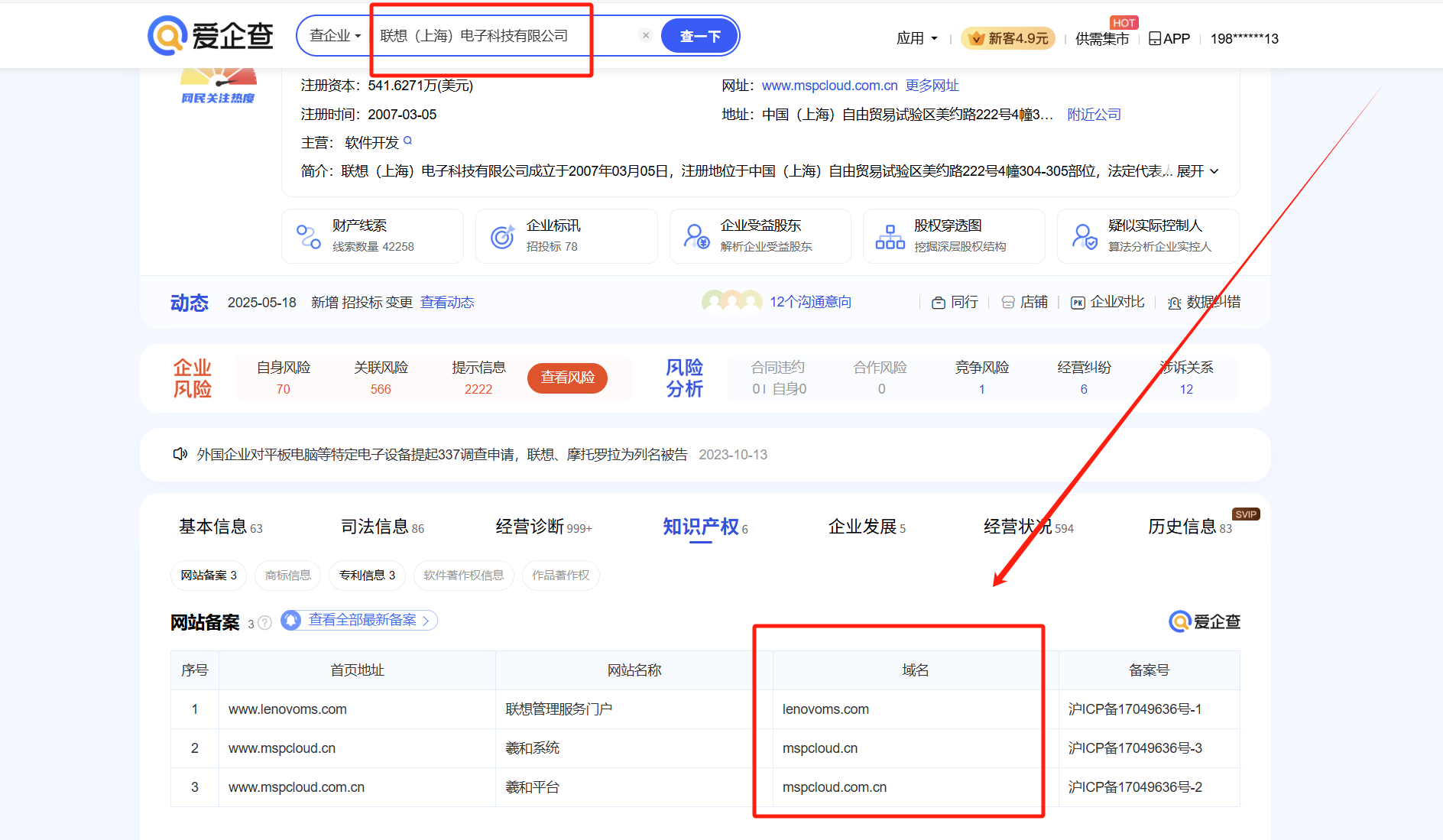Open the 应用 dropdown menu
Viewport: 1443px width, 840px height.
[x=916, y=38]
